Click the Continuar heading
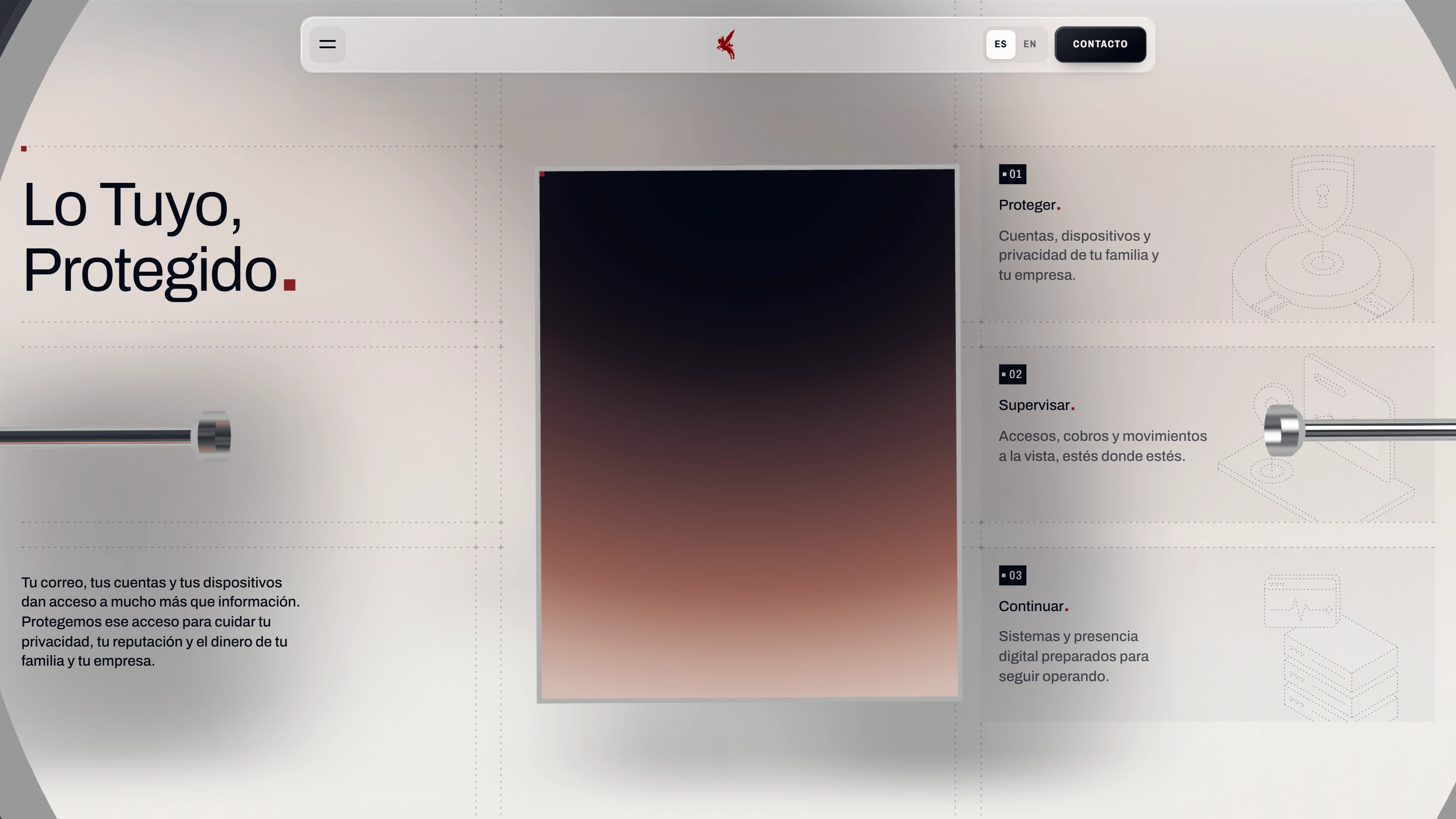 pos(1033,607)
